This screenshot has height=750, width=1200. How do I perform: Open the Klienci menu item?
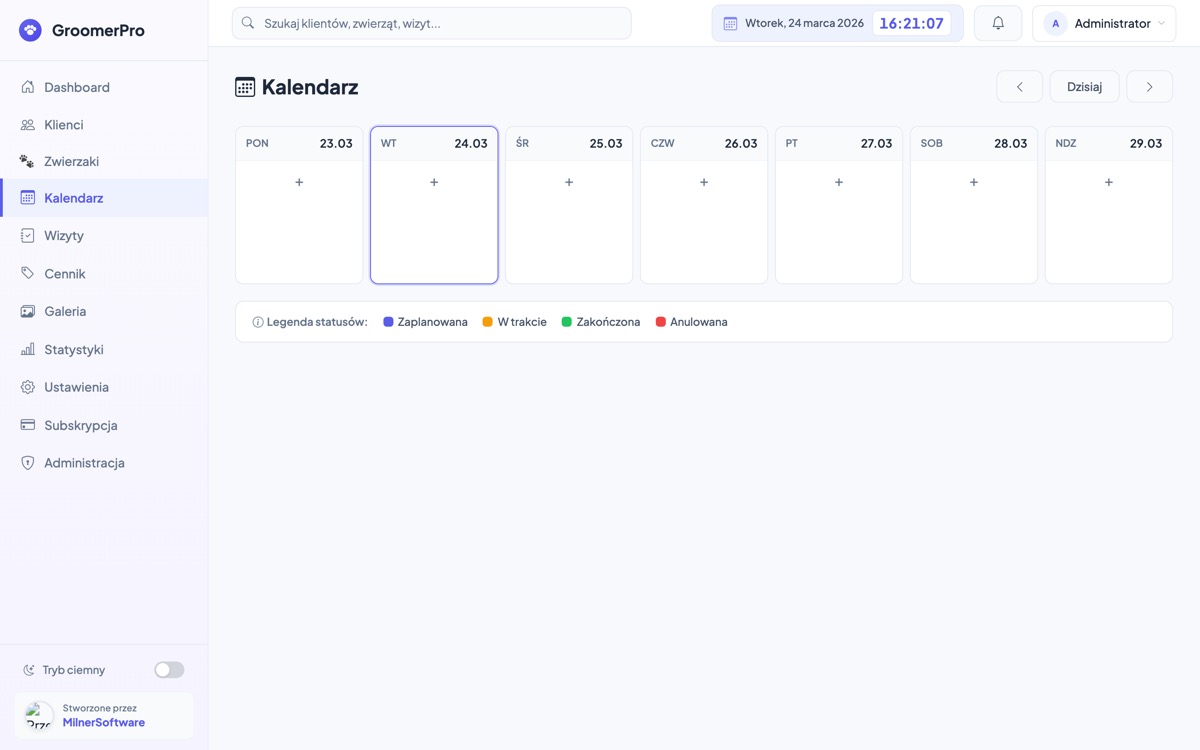click(x=64, y=125)
